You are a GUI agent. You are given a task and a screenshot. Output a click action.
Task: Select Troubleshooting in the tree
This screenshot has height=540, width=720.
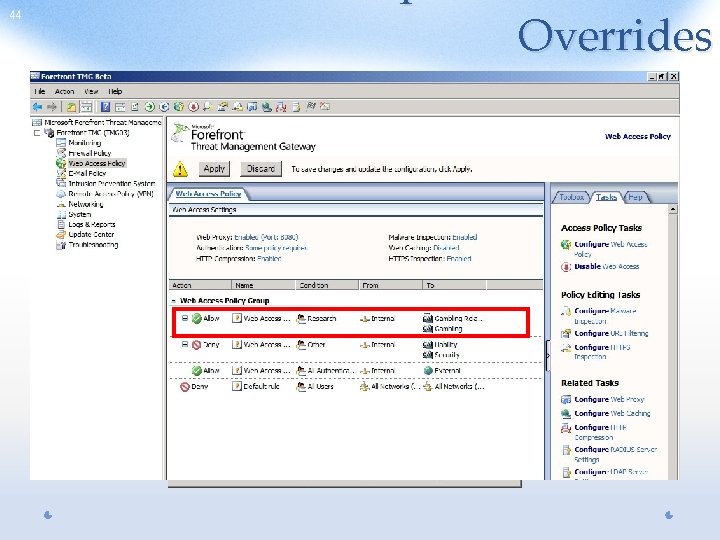pos(93,245)
